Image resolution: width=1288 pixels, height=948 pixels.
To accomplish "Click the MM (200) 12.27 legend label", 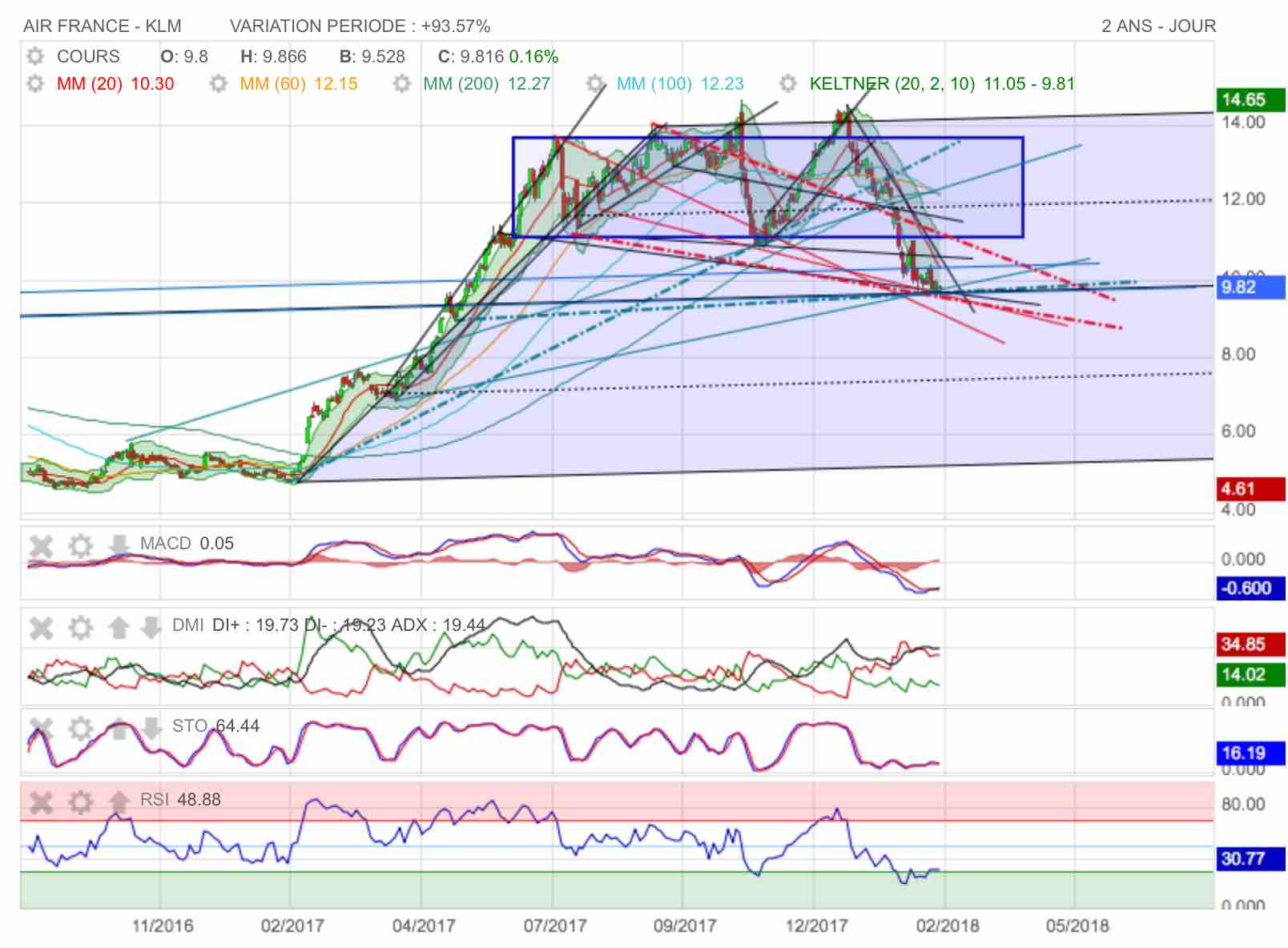I will (x=487, y=84).
